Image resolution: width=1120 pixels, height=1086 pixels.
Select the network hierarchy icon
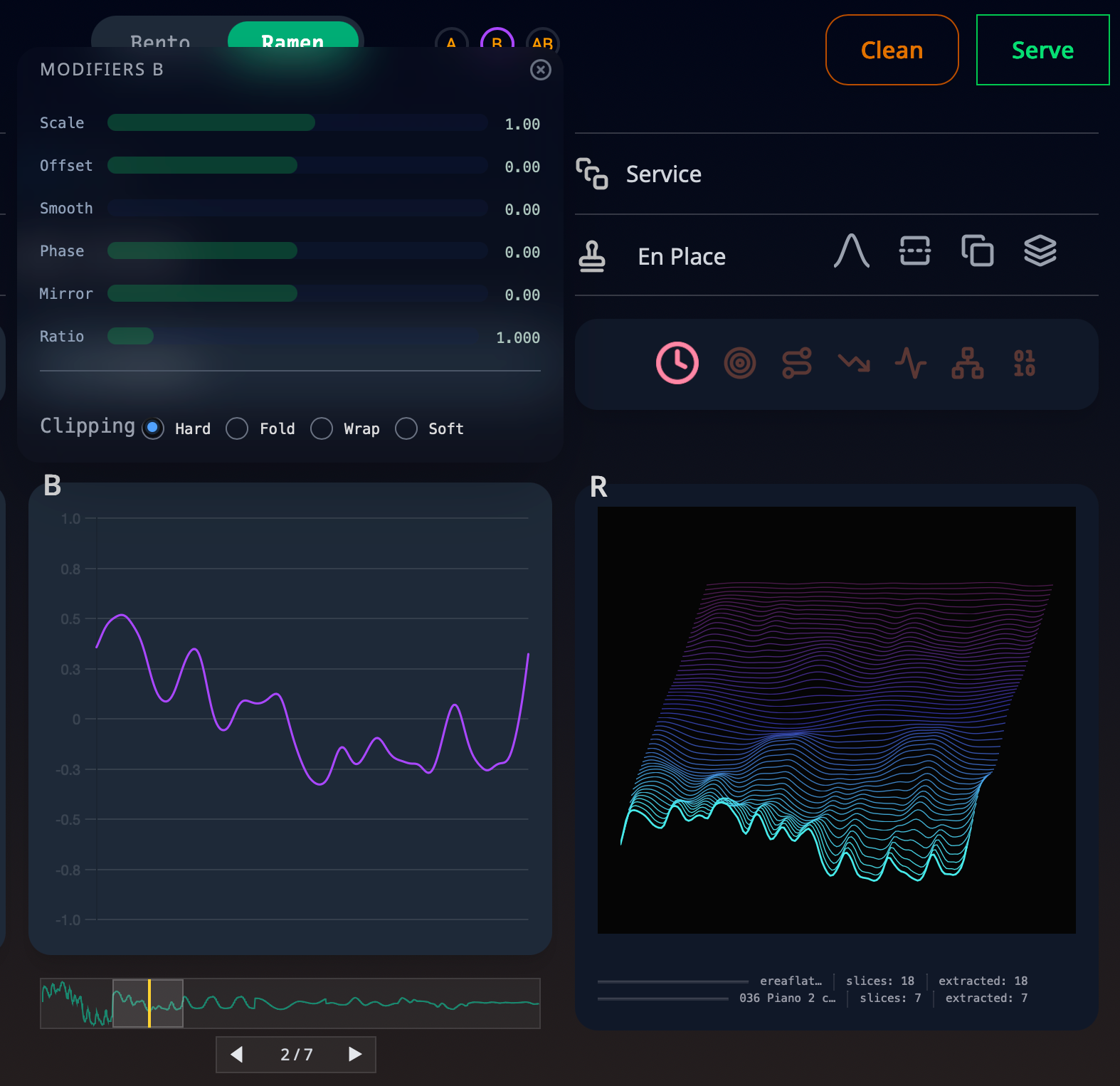[x=968, y=363]
